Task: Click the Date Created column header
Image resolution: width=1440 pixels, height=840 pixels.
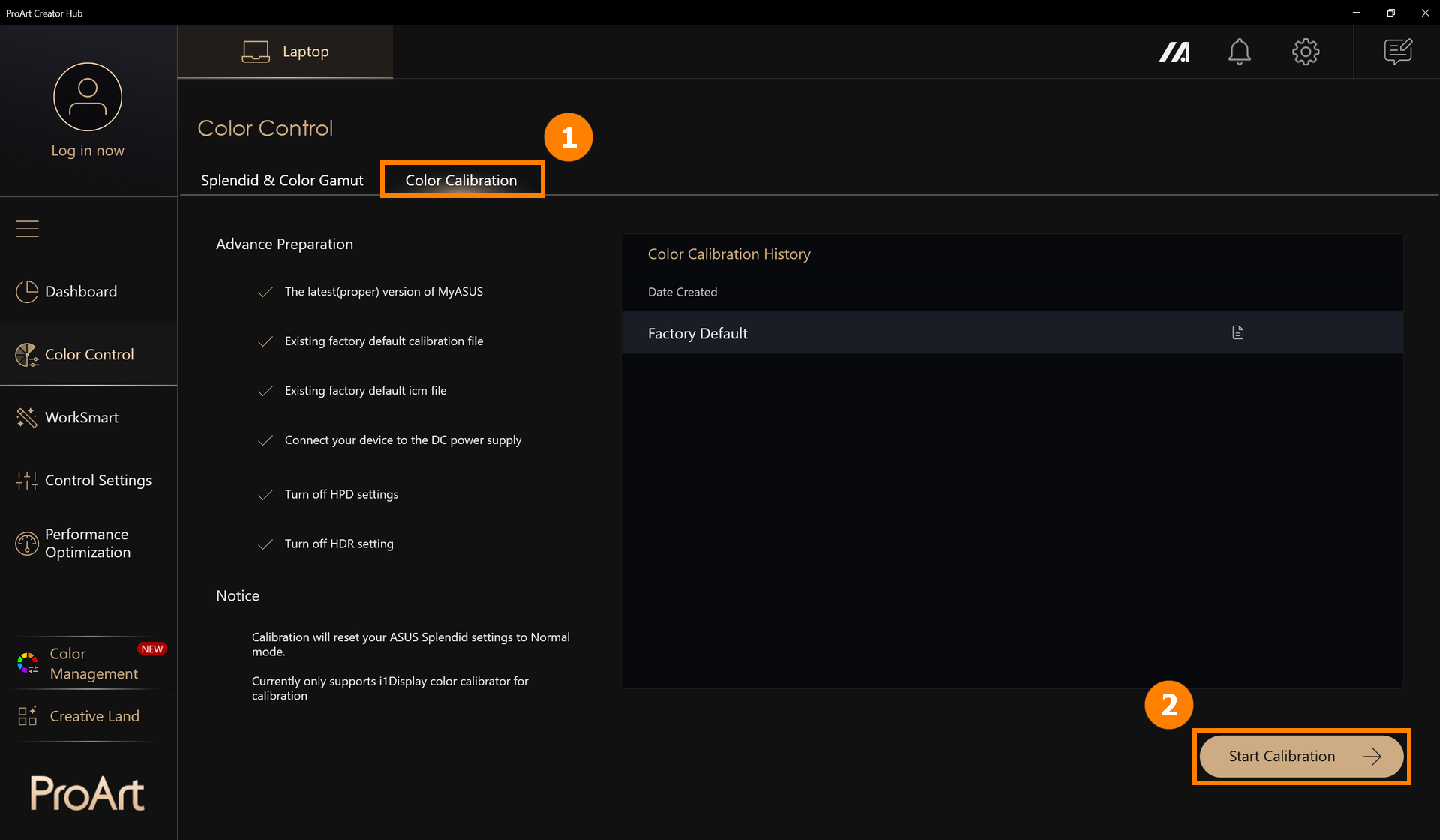Action: [682, 292]
